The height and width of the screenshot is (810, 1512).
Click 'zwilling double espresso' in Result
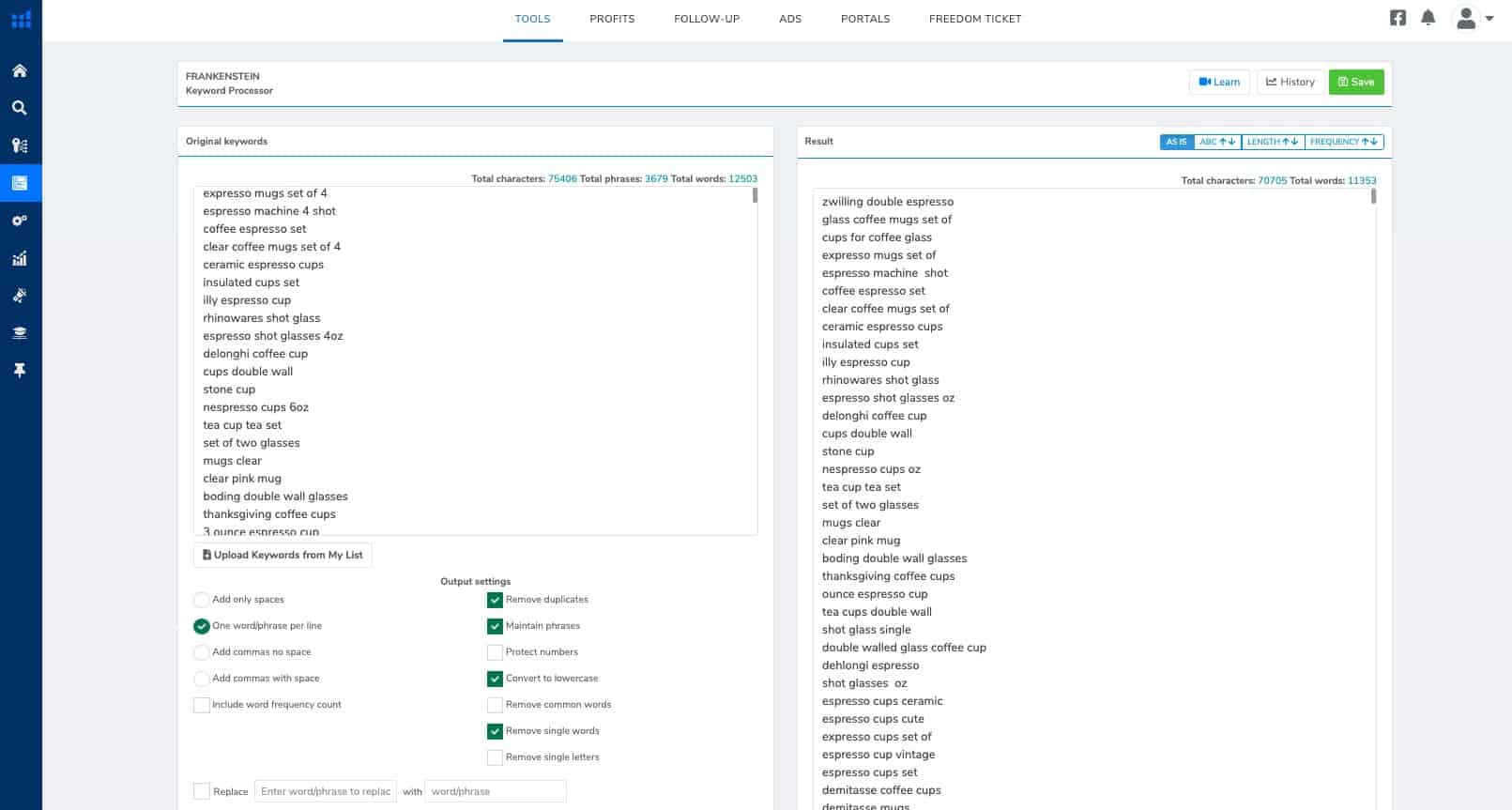pos(888,202)
